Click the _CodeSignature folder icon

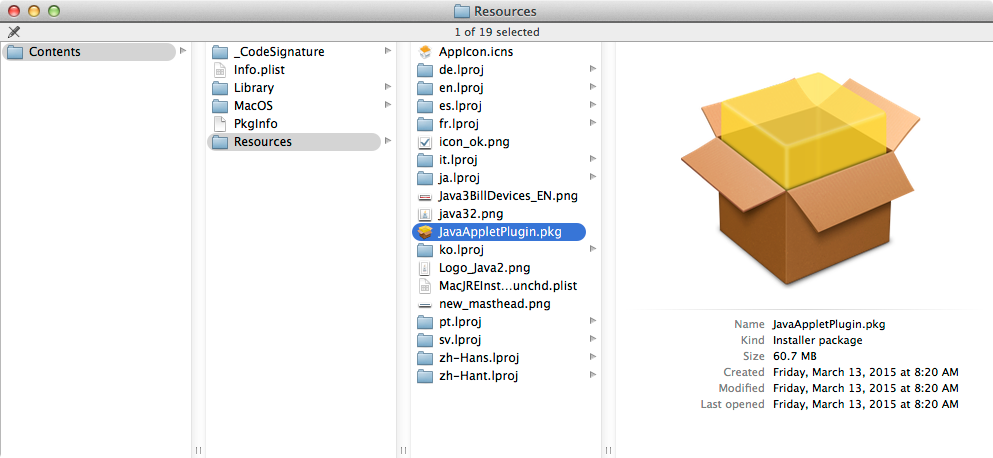pos(220,52)
